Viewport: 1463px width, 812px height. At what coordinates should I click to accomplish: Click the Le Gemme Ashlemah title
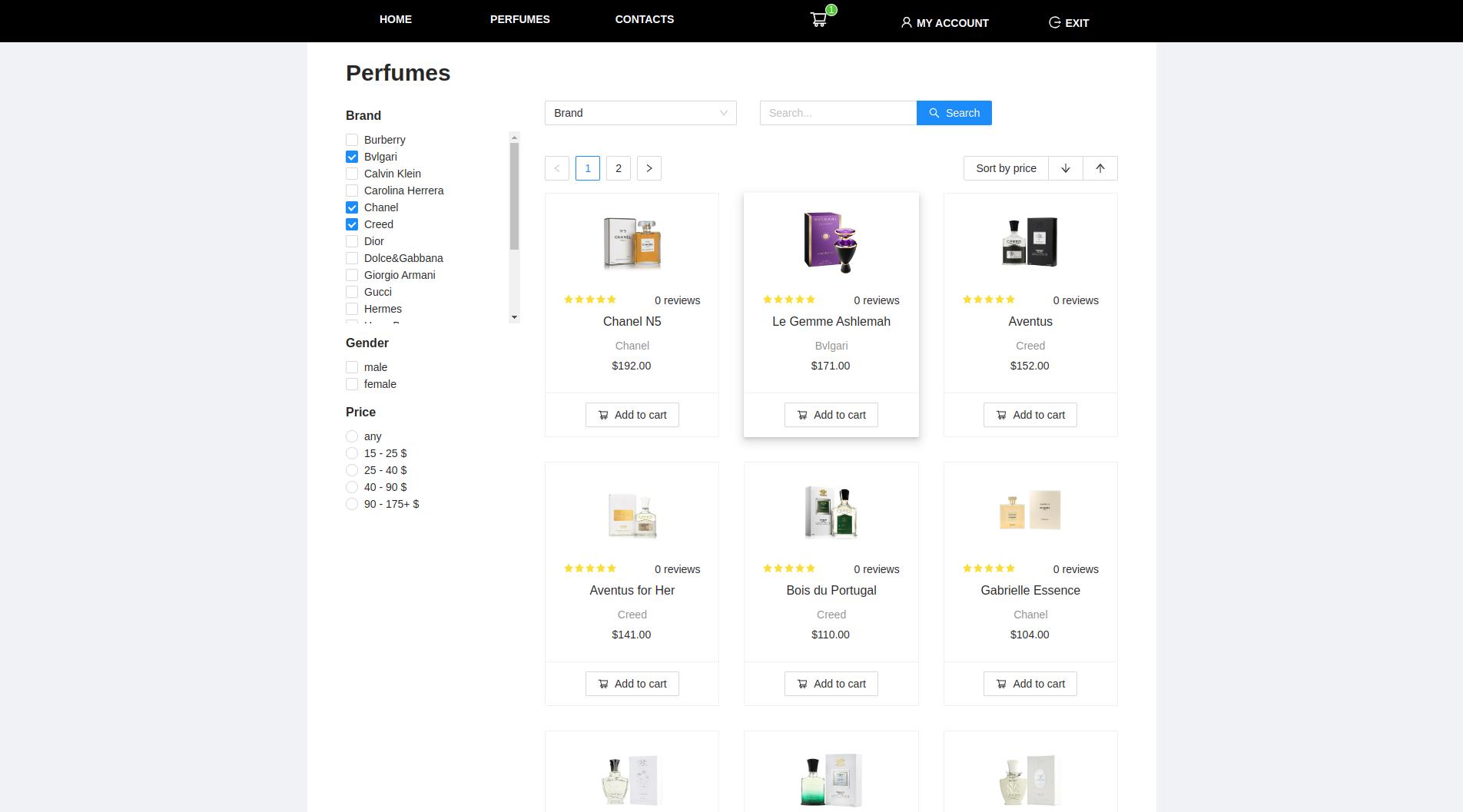click(831, 322)
